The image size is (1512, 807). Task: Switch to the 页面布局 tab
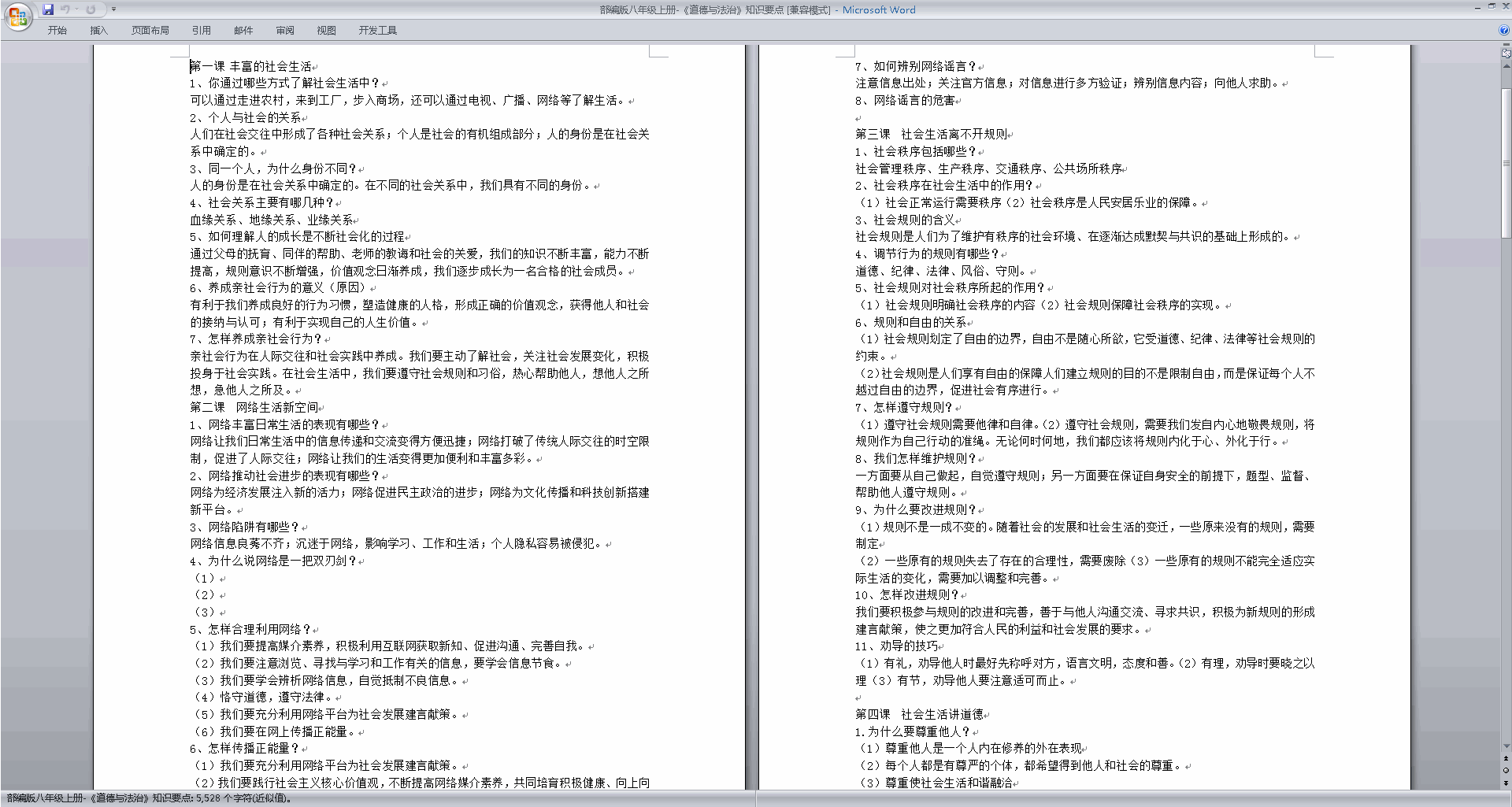[x=150, y=30]
